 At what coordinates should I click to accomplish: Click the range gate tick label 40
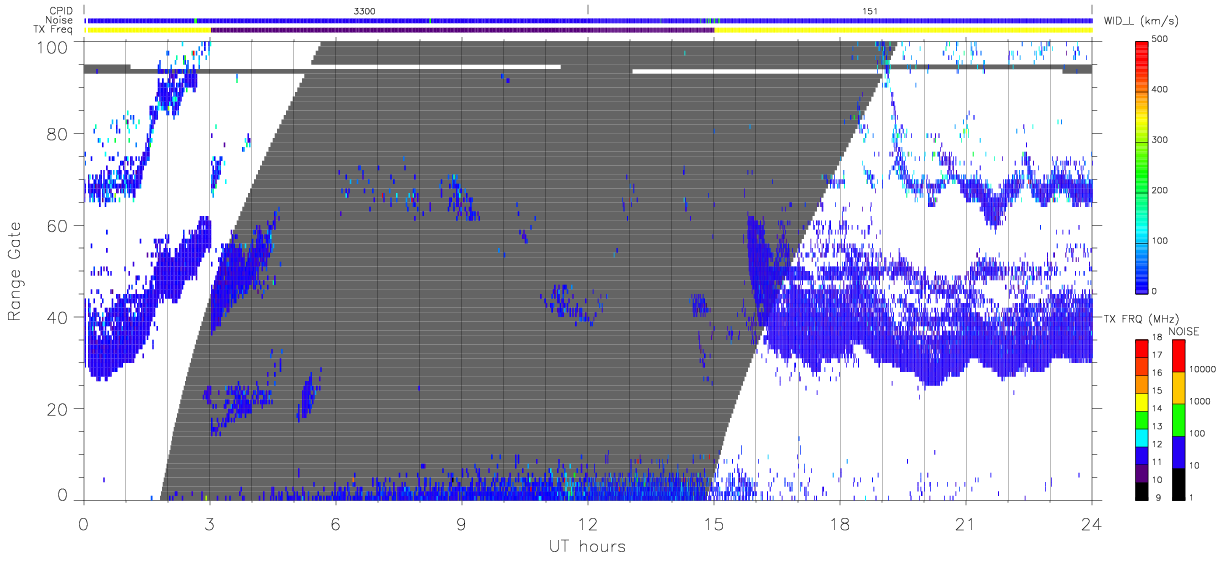[x=59, y=317]
